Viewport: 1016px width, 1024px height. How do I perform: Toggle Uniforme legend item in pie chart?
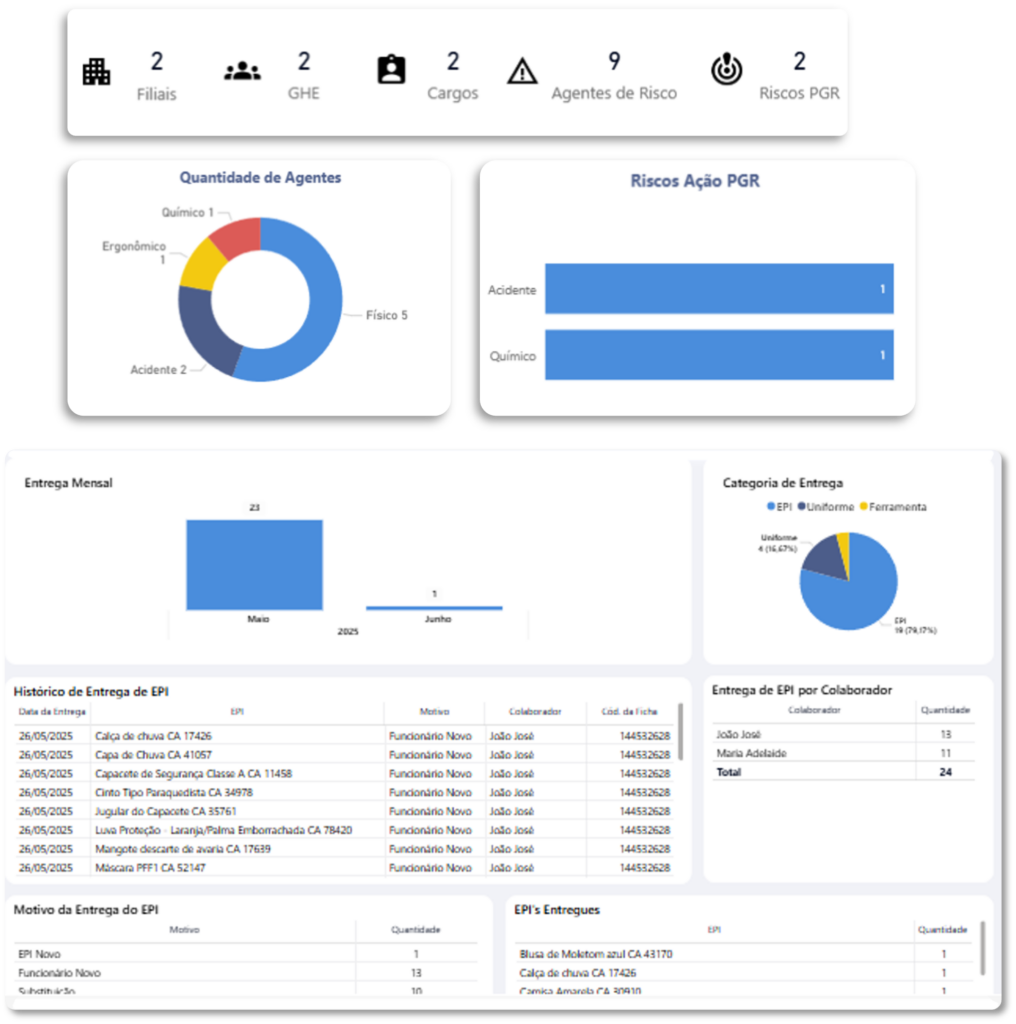coord(825,507)
